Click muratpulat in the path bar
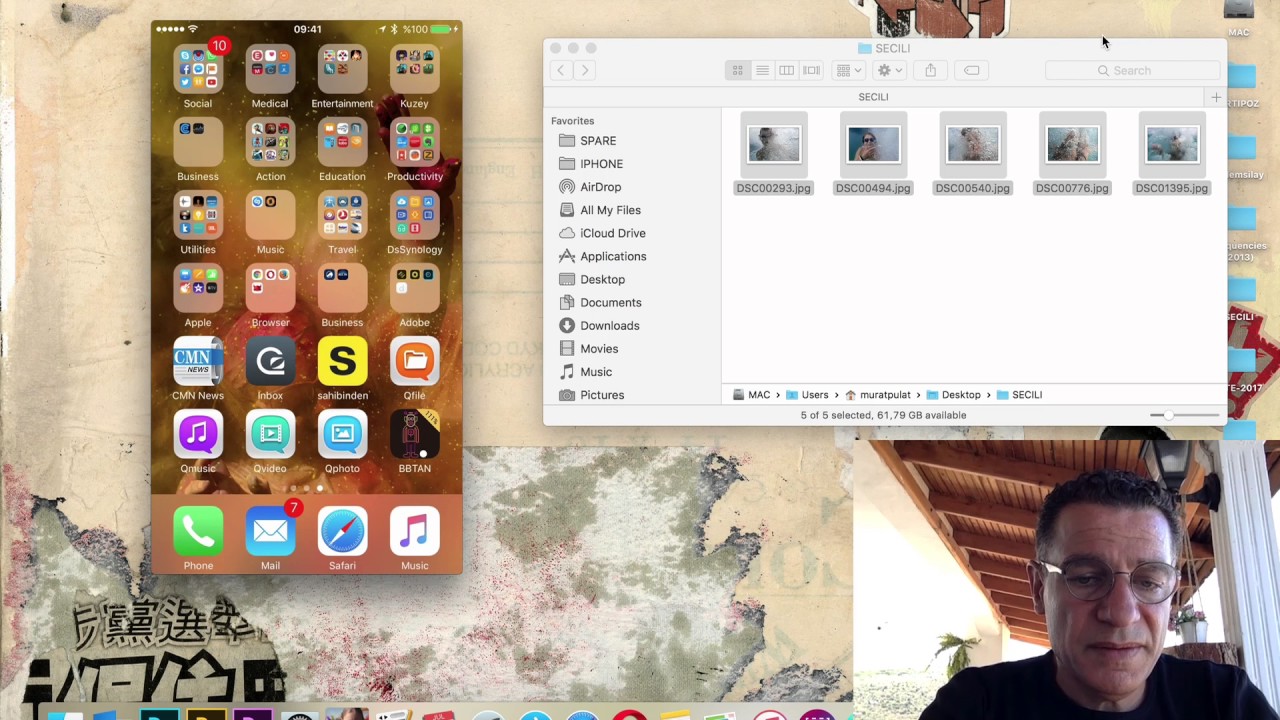 pyautogui.click(x=878, y=395)
